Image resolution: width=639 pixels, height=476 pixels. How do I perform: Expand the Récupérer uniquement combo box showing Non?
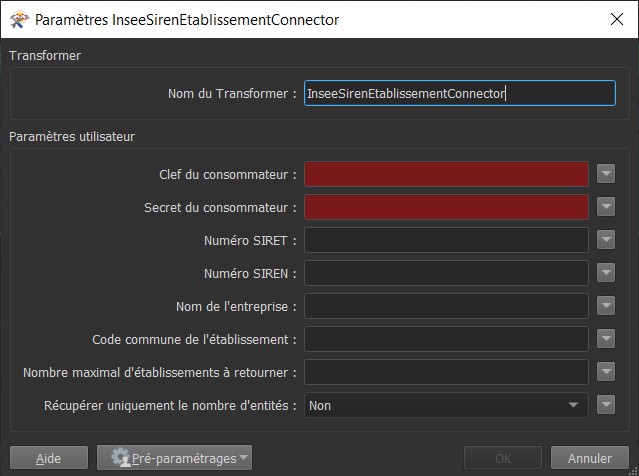pos(446,405)
